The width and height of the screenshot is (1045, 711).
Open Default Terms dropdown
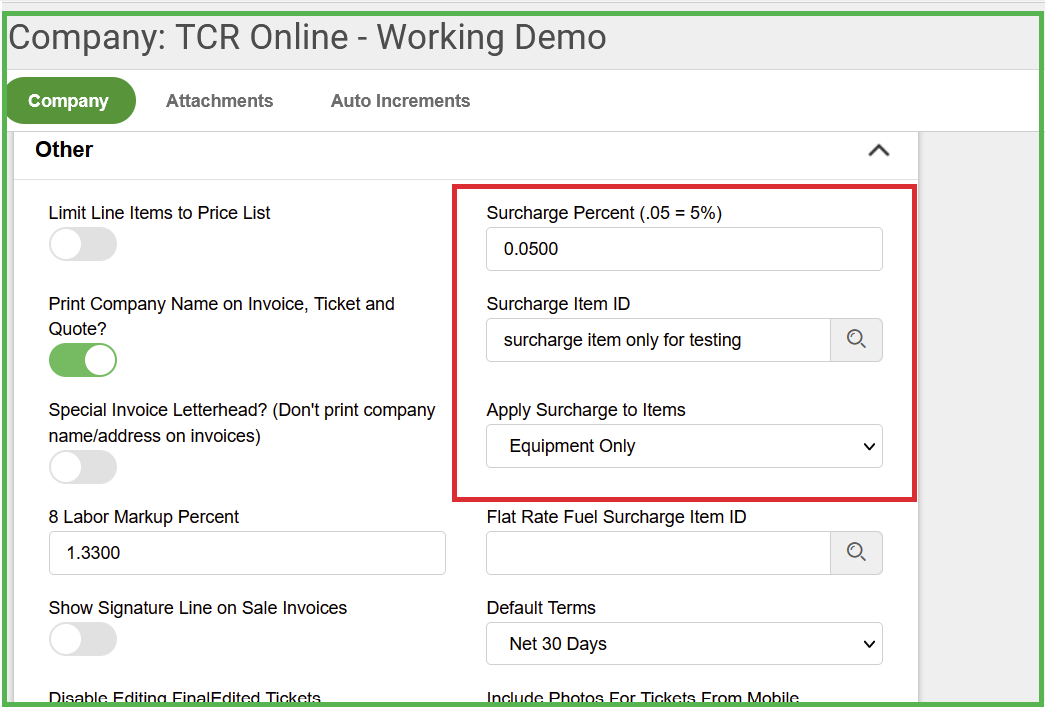684,644
